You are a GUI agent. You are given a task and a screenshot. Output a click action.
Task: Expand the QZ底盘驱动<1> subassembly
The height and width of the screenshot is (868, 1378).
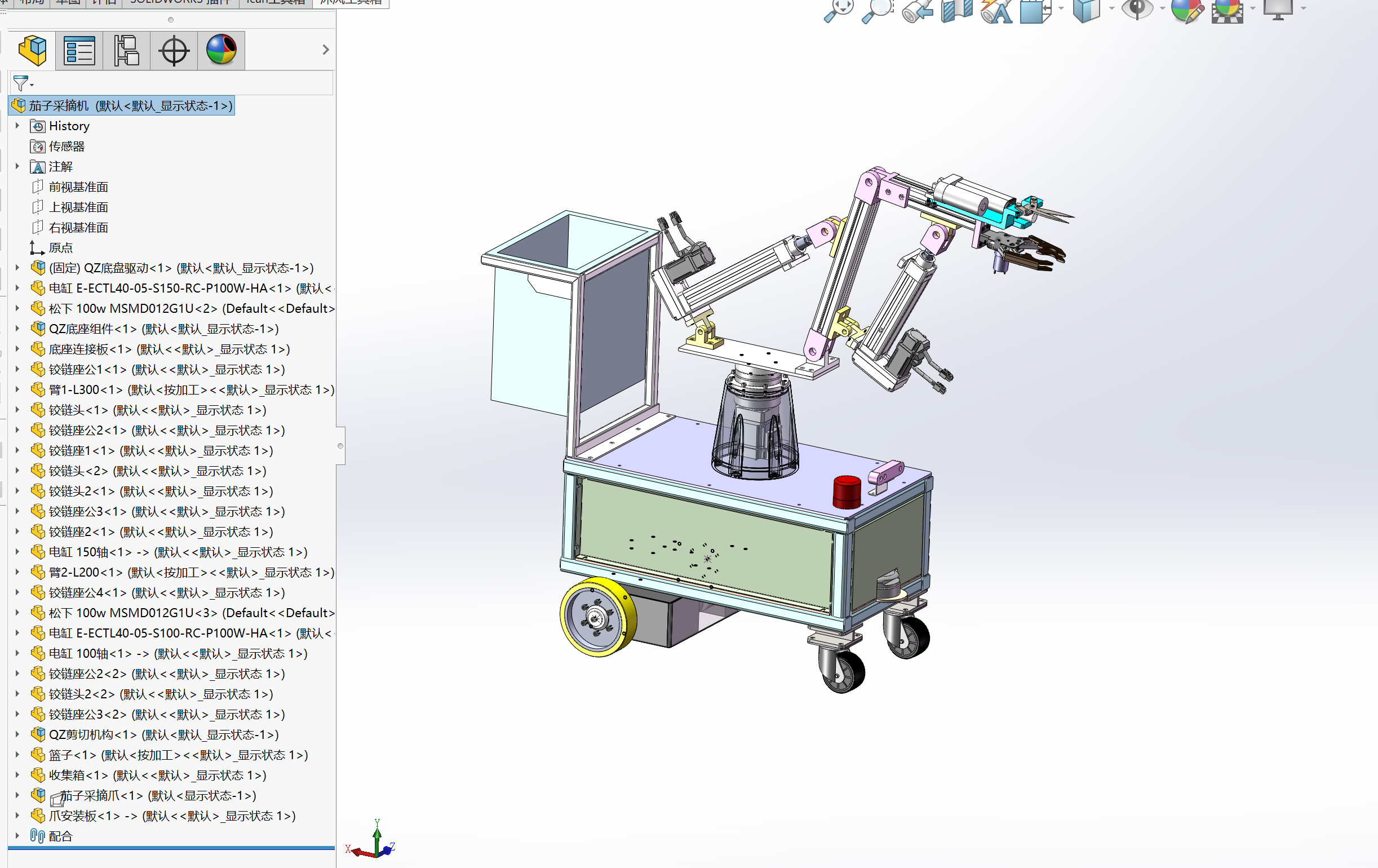click(17, 267)
